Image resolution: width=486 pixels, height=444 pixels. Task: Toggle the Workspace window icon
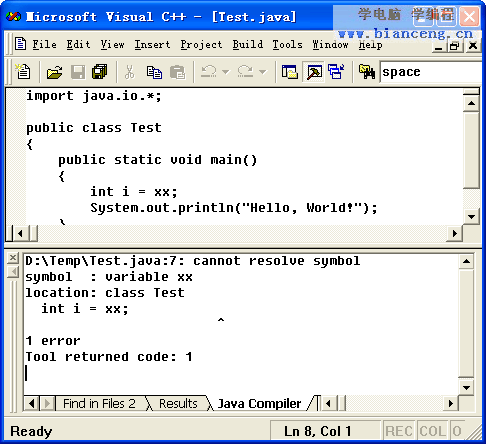click(x=289, y=71)
